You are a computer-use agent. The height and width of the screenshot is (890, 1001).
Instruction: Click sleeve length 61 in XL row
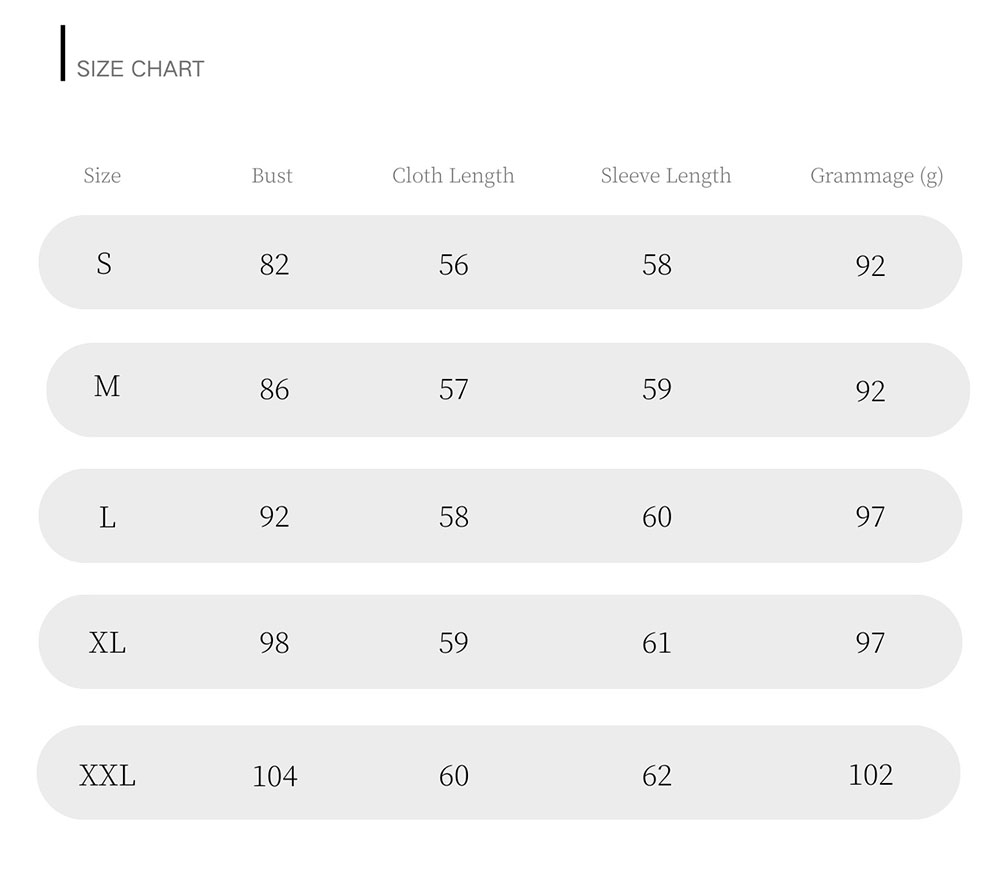657,643
